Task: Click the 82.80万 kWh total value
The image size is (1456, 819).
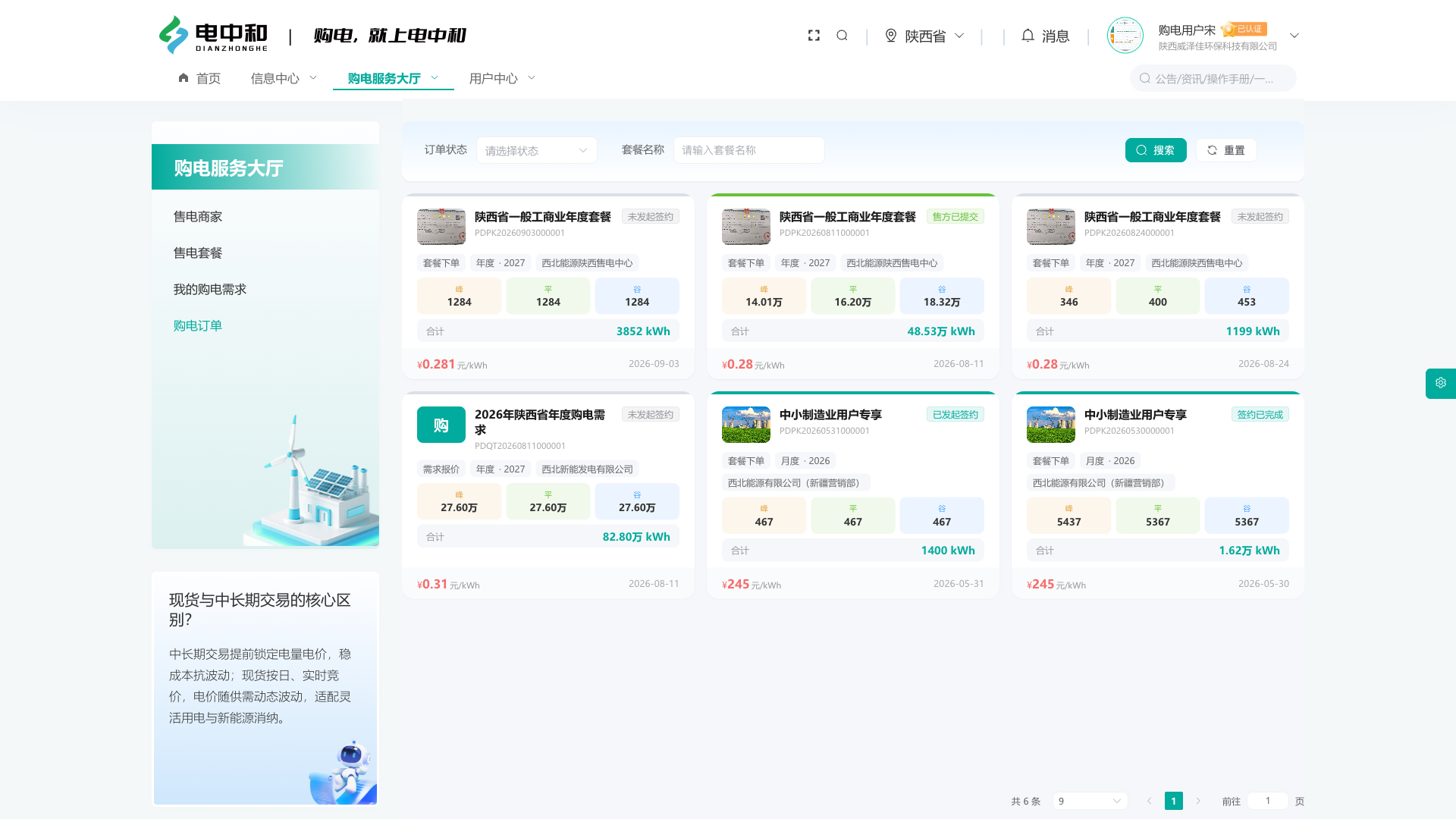Action: click(x=636, y=537)
